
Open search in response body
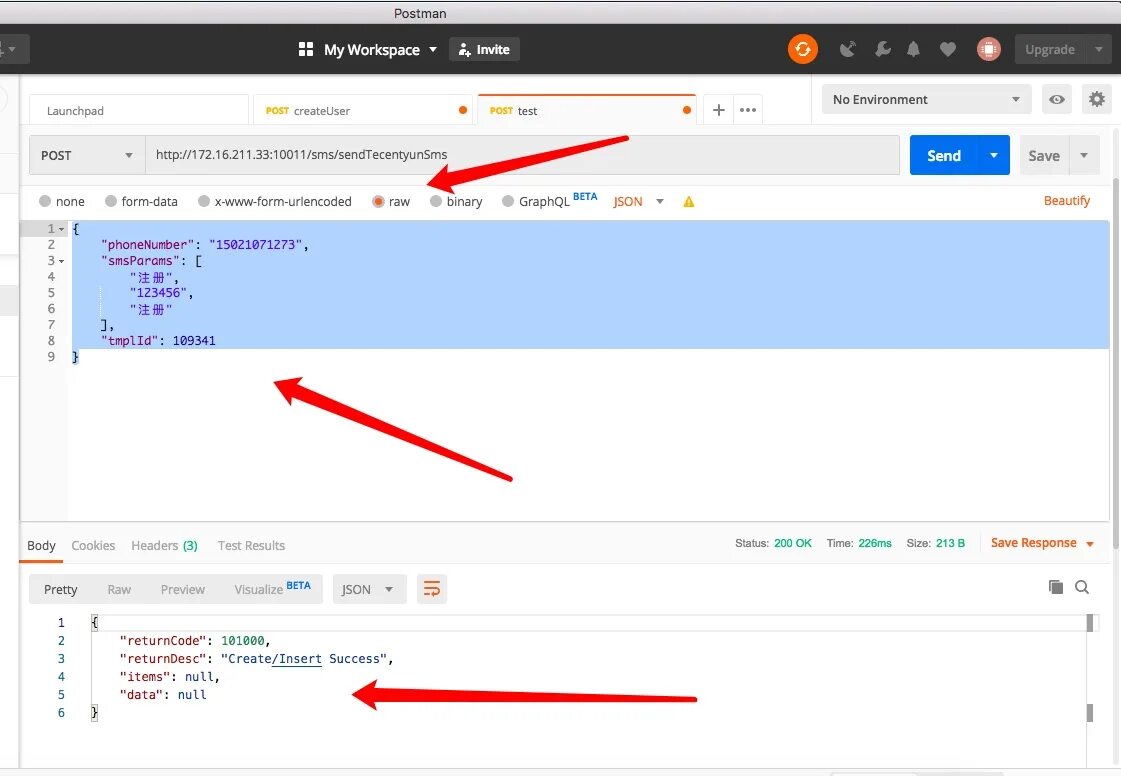coord(1082,587)
